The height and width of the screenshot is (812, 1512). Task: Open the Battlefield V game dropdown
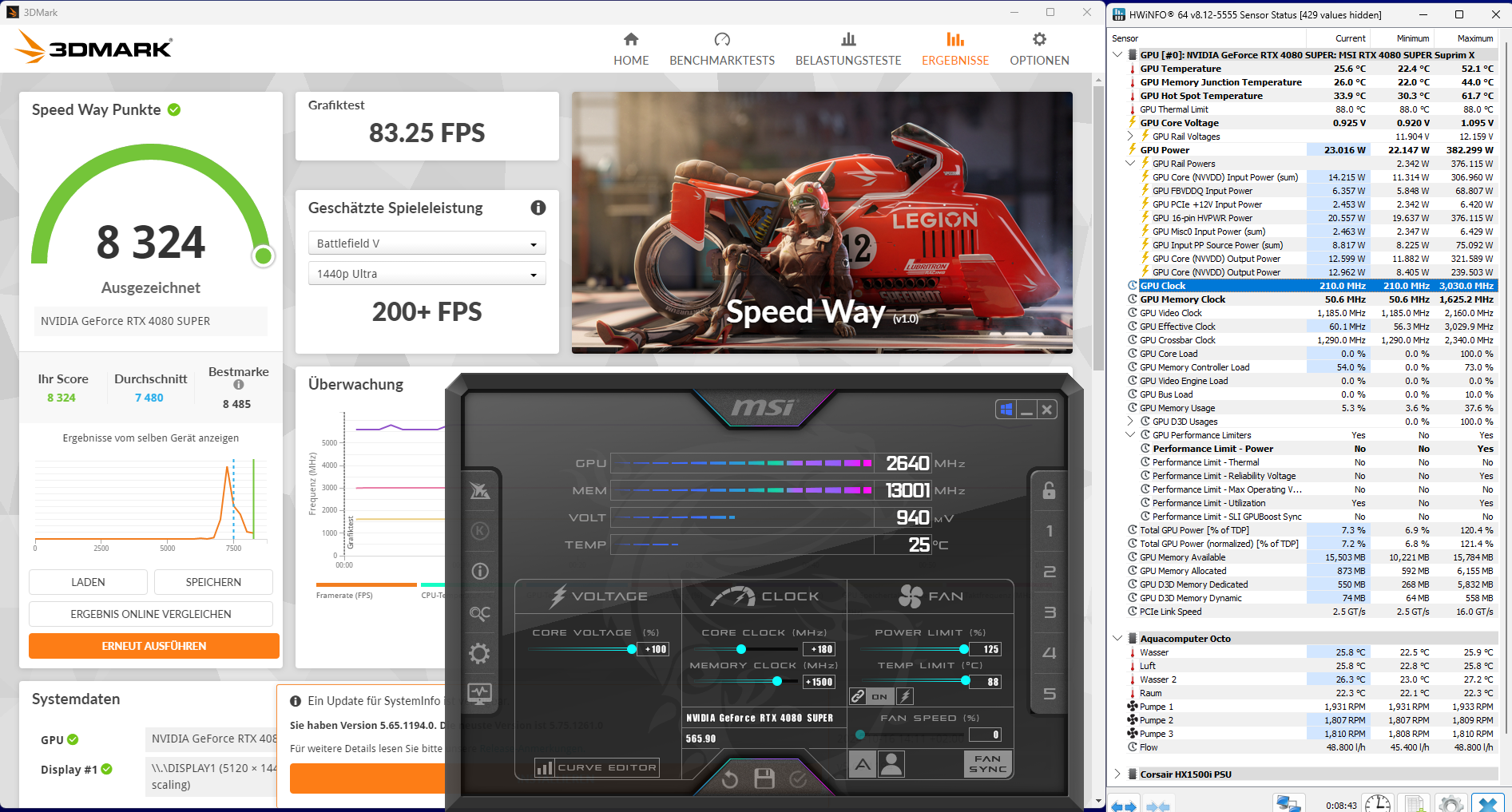(427, 243)
